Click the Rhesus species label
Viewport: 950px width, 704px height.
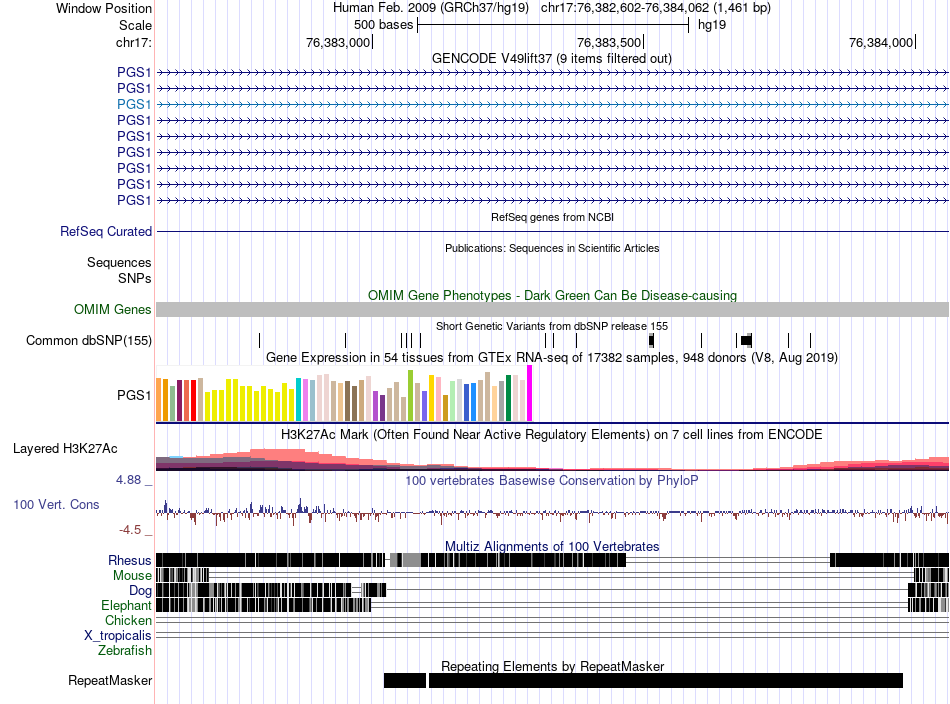[130, 560]
